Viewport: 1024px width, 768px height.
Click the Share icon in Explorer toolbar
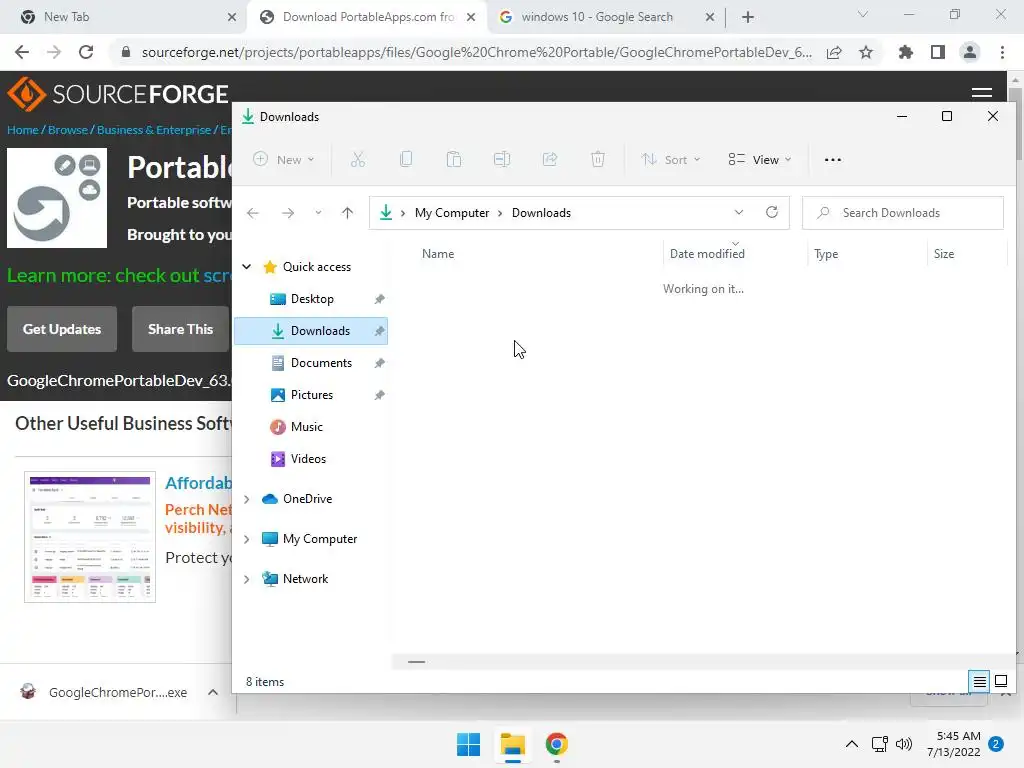pos(550,159)
